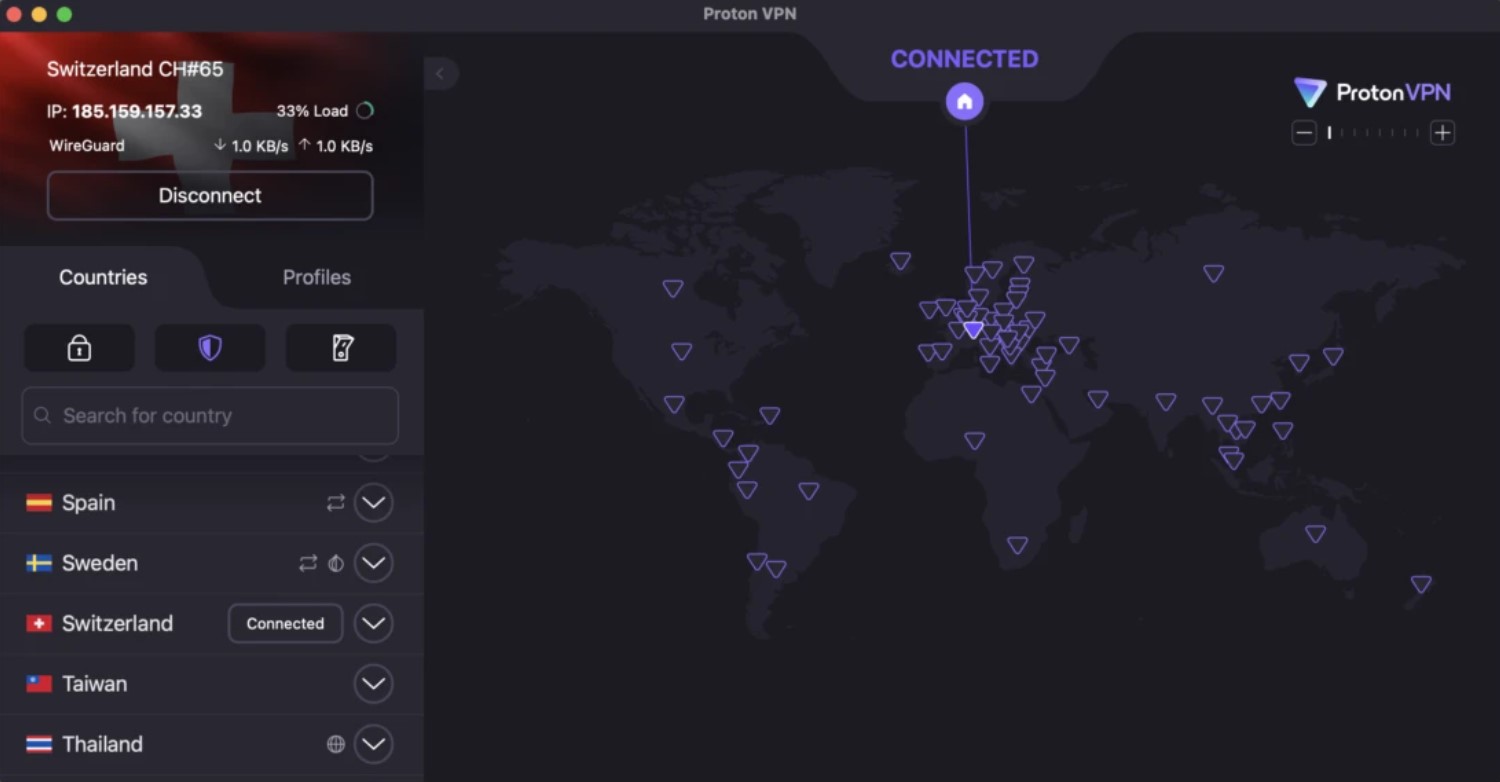Click the server load circle indicator
Image resolution: width=1500 pixels, height=782 pixels.
(365, 111)
